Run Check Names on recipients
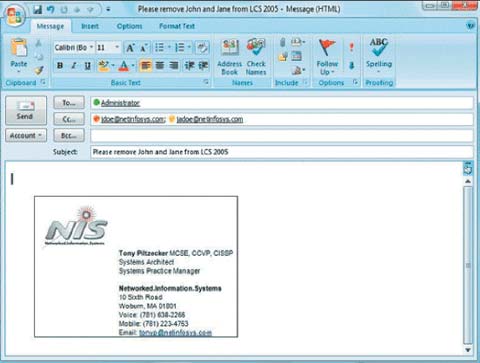 (x=256, y=57)
